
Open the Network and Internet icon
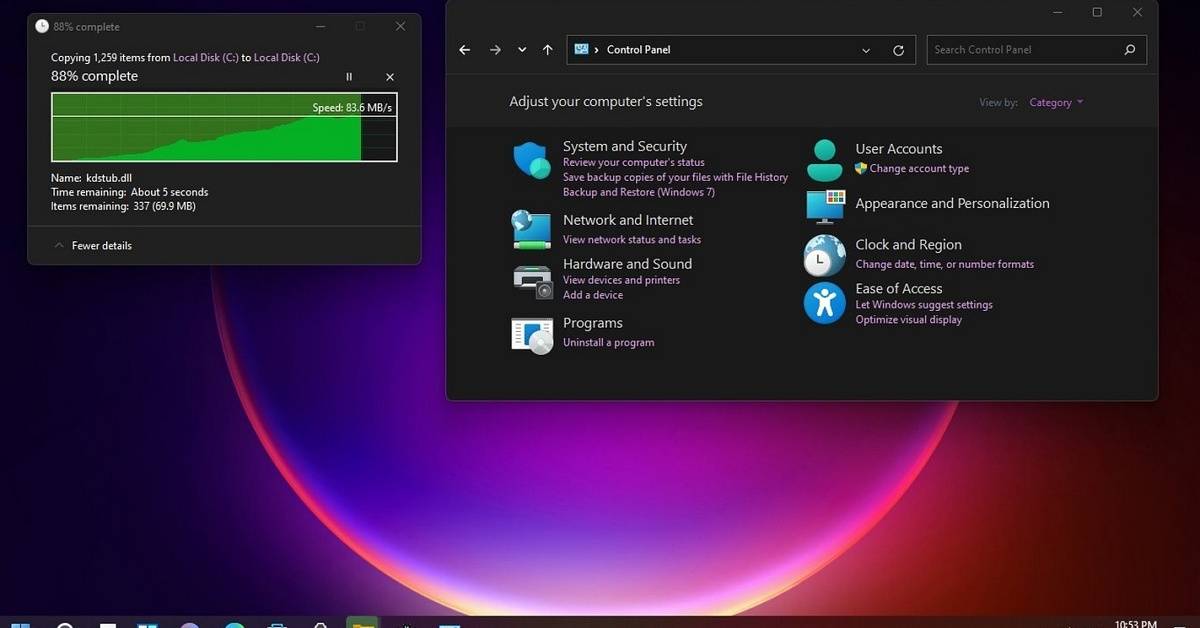(x=531, y=229)
